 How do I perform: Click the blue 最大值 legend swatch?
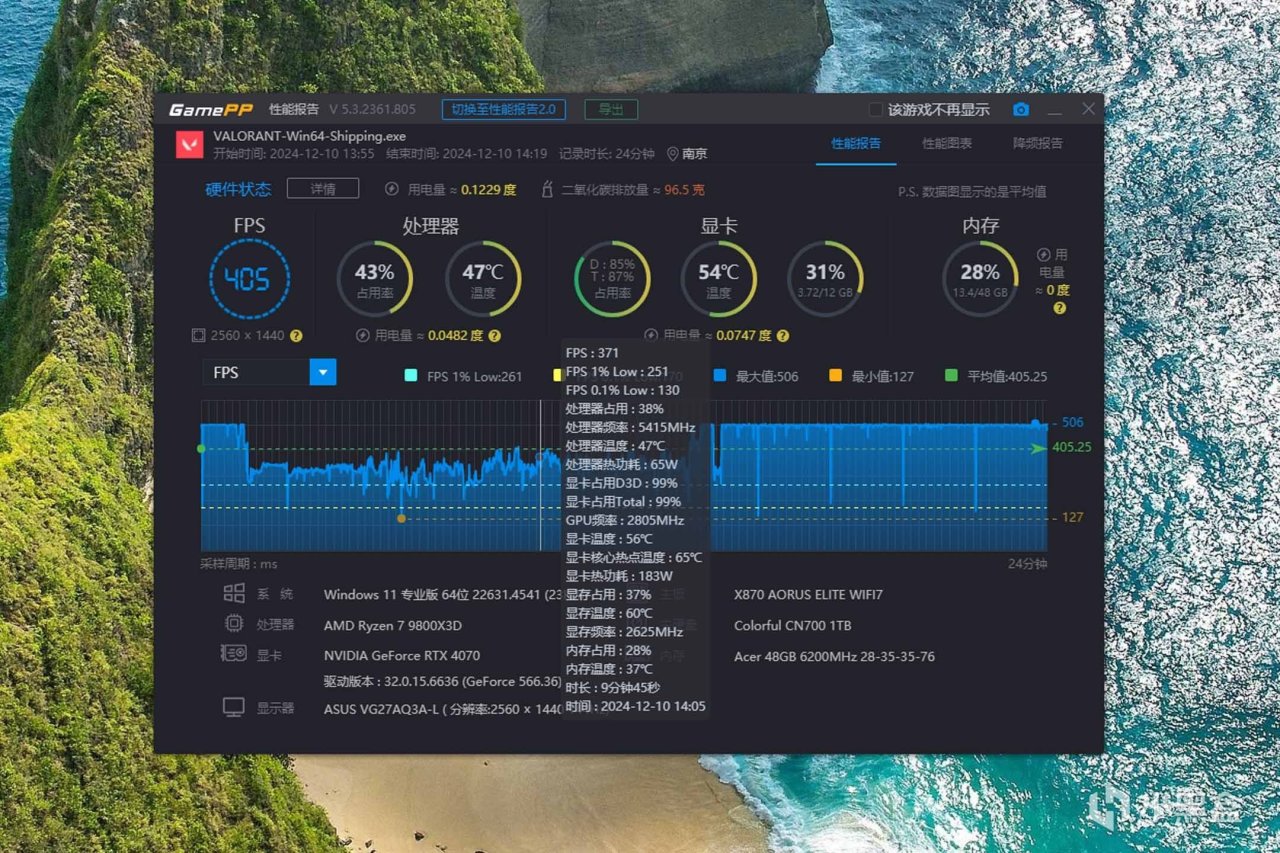pyautogui.click(x=719, y=376)
